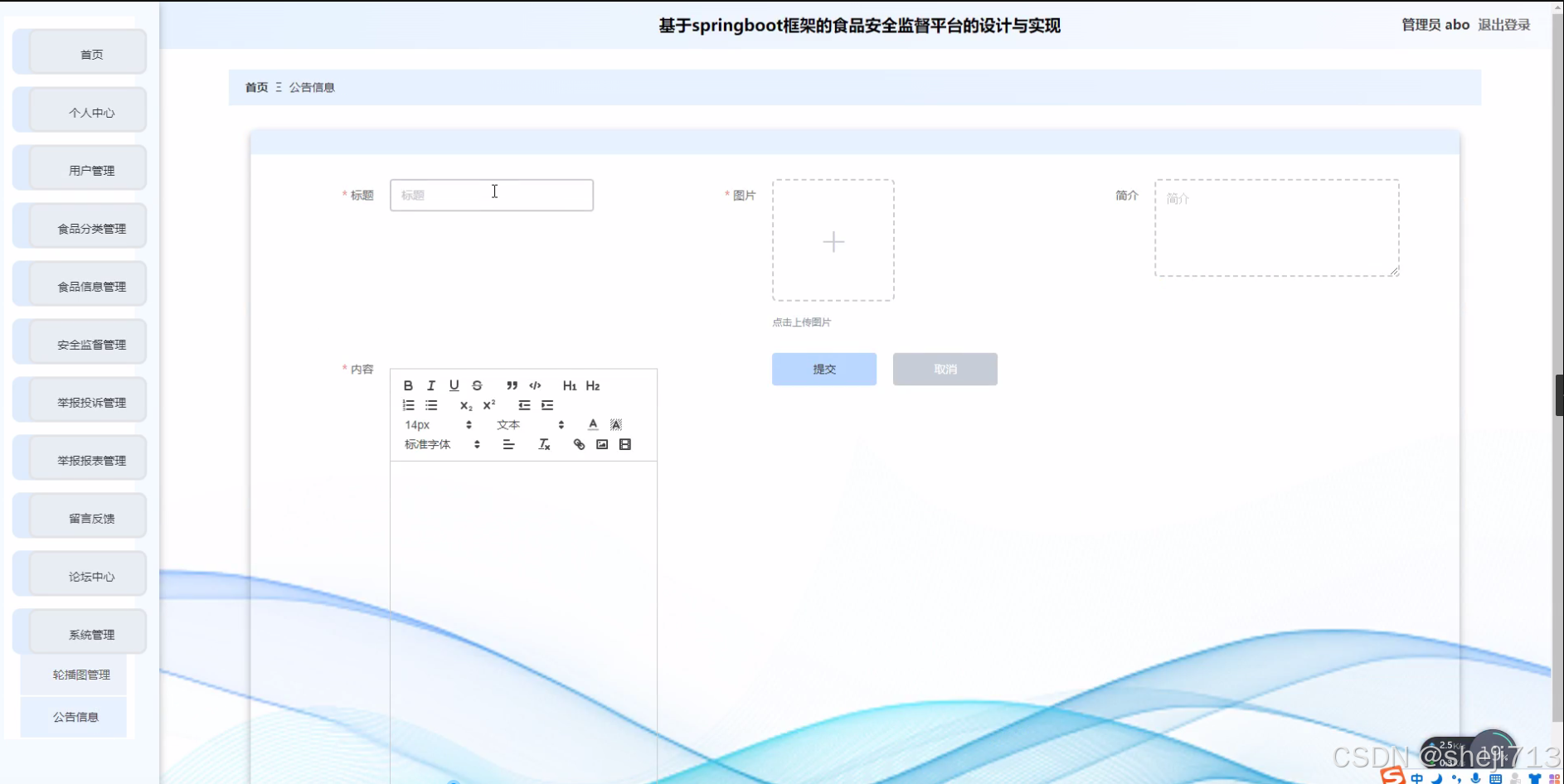Screen dimensions: 1564x784
Task: Insert an image via the image icon
Action: pyautogui.click(x=601, y=444)
